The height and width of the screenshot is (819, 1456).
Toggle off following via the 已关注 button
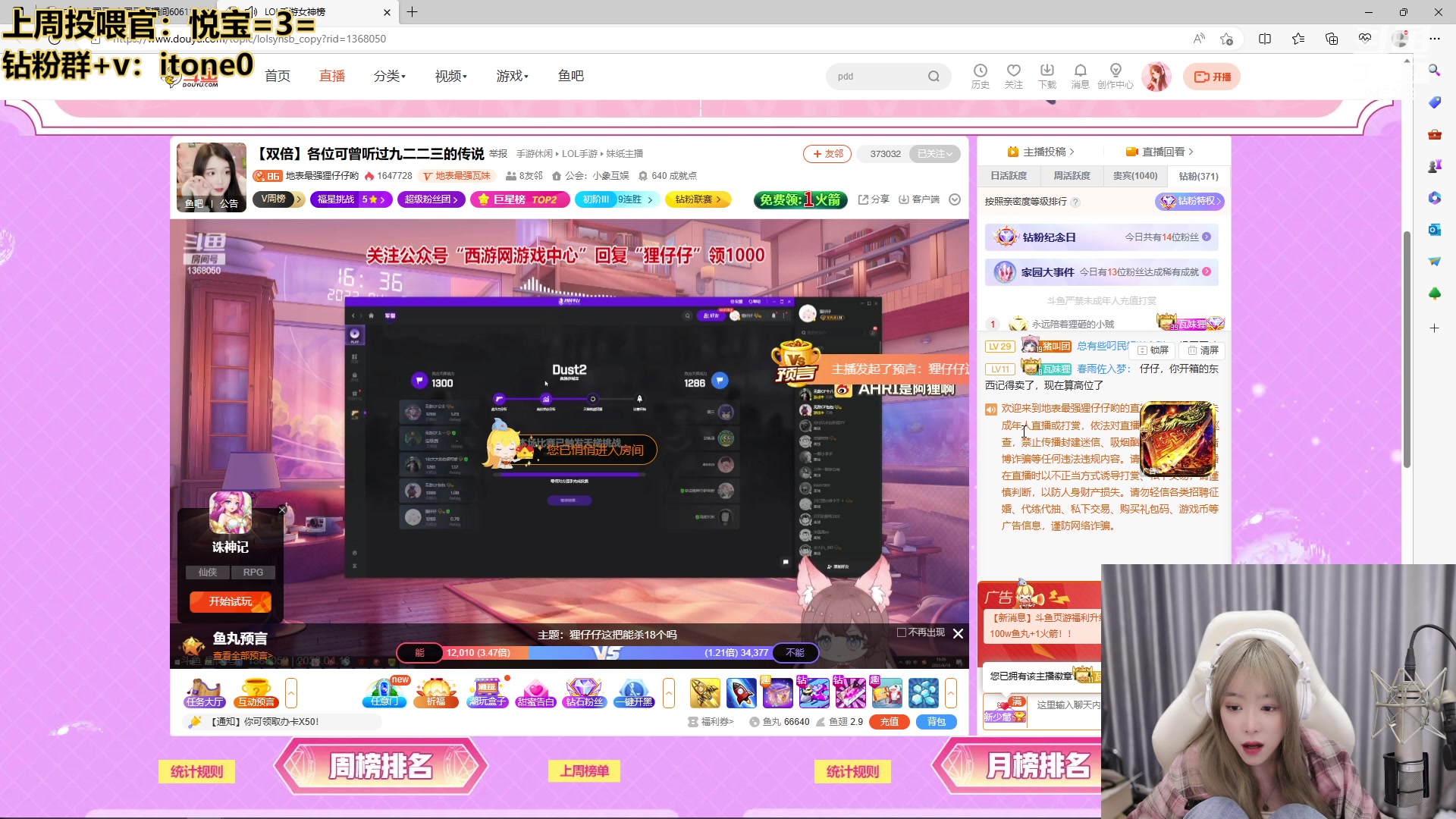click(934, 153)
